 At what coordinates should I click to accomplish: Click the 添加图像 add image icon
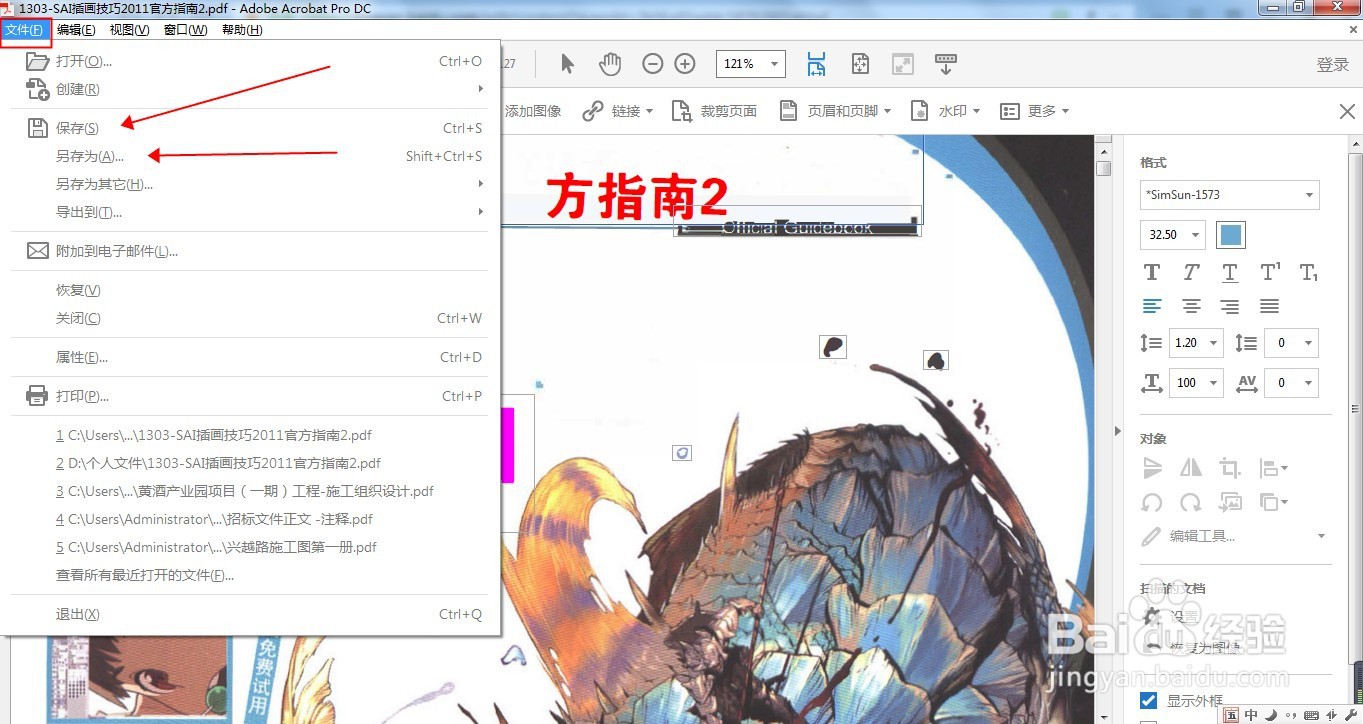point(533,110)
